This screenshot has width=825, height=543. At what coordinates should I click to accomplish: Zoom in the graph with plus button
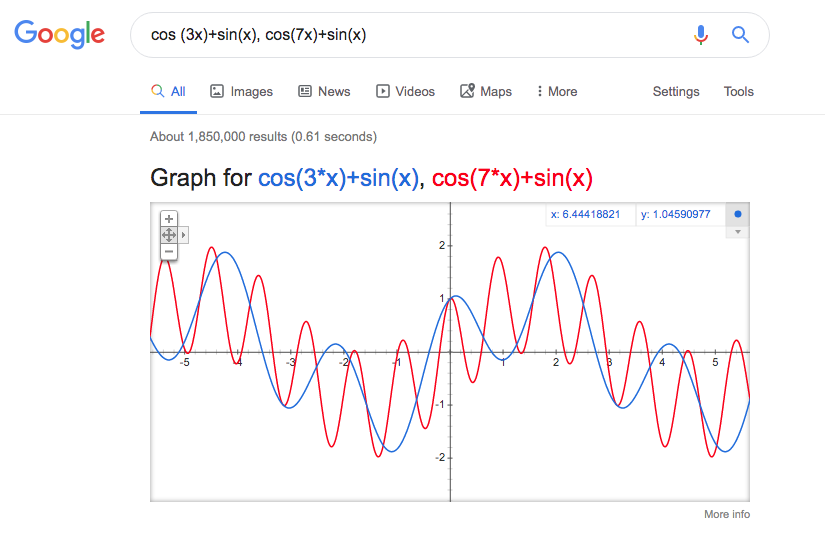169,218
